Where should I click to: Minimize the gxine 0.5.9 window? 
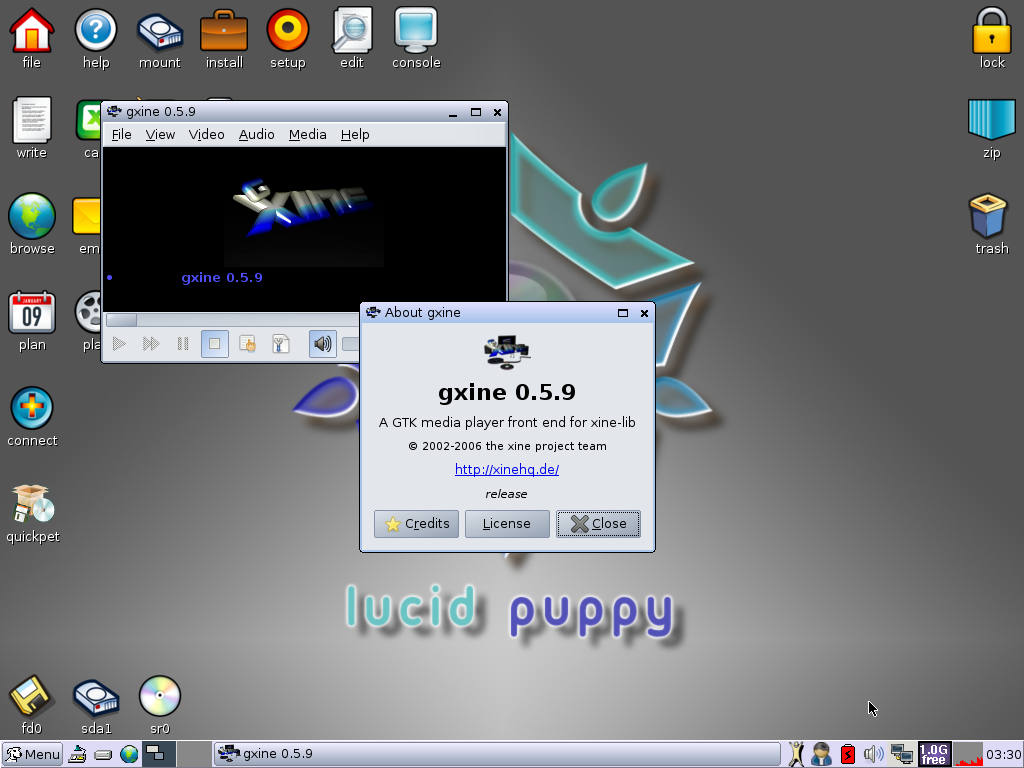pos(453,112)
